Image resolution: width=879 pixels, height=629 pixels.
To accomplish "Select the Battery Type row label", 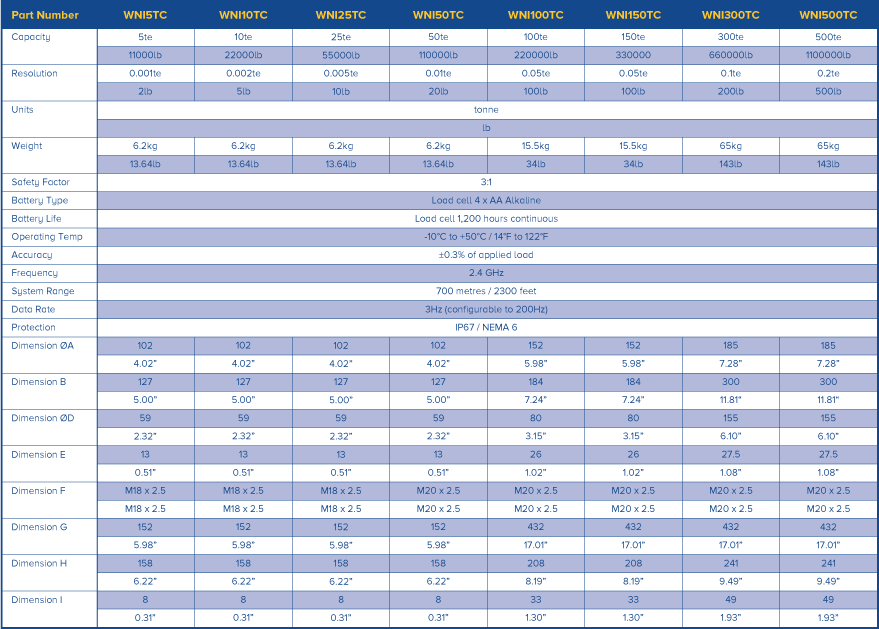I will [x=39, y=201].
